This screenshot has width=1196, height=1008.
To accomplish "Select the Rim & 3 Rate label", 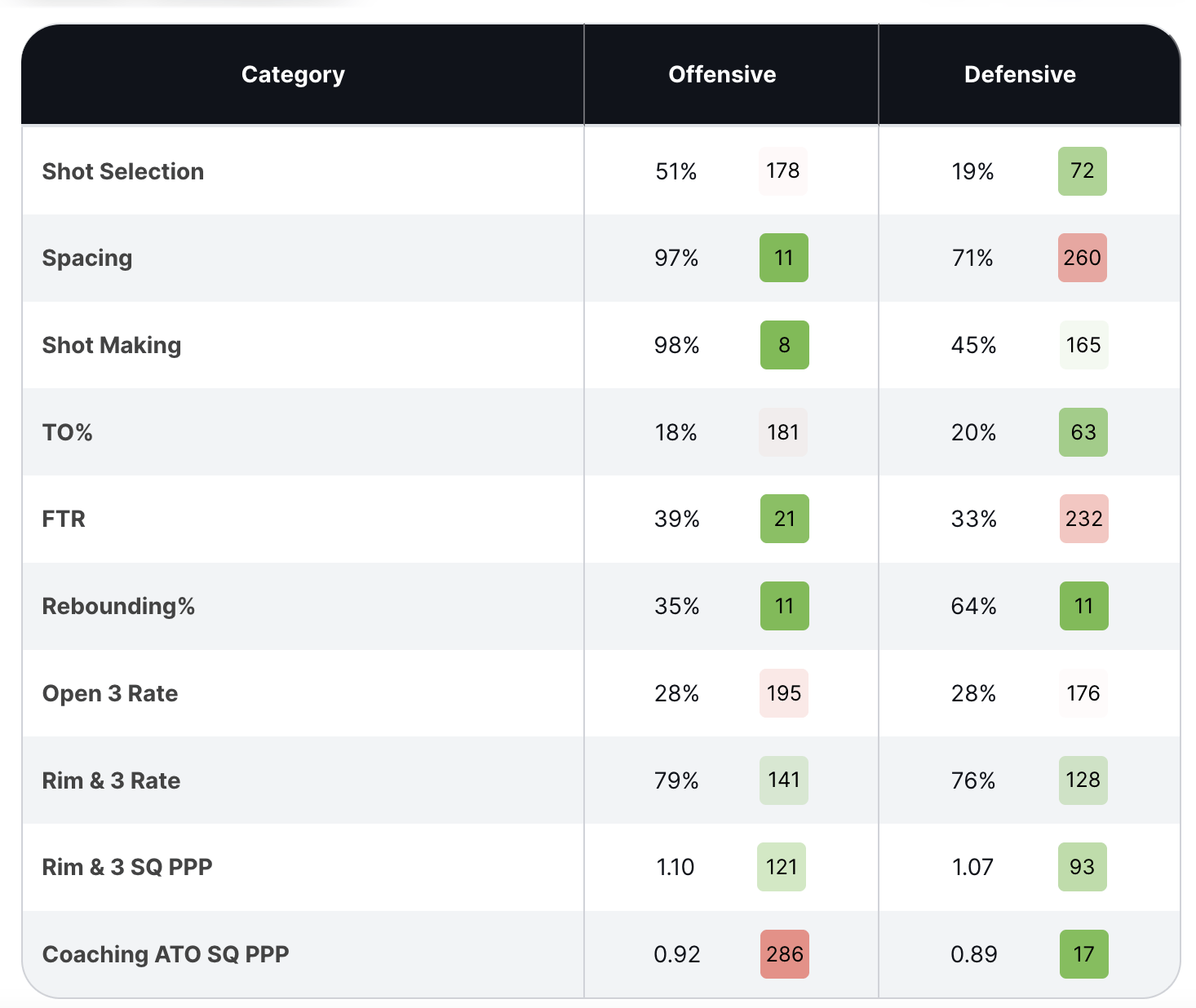I will pos(111,780).
